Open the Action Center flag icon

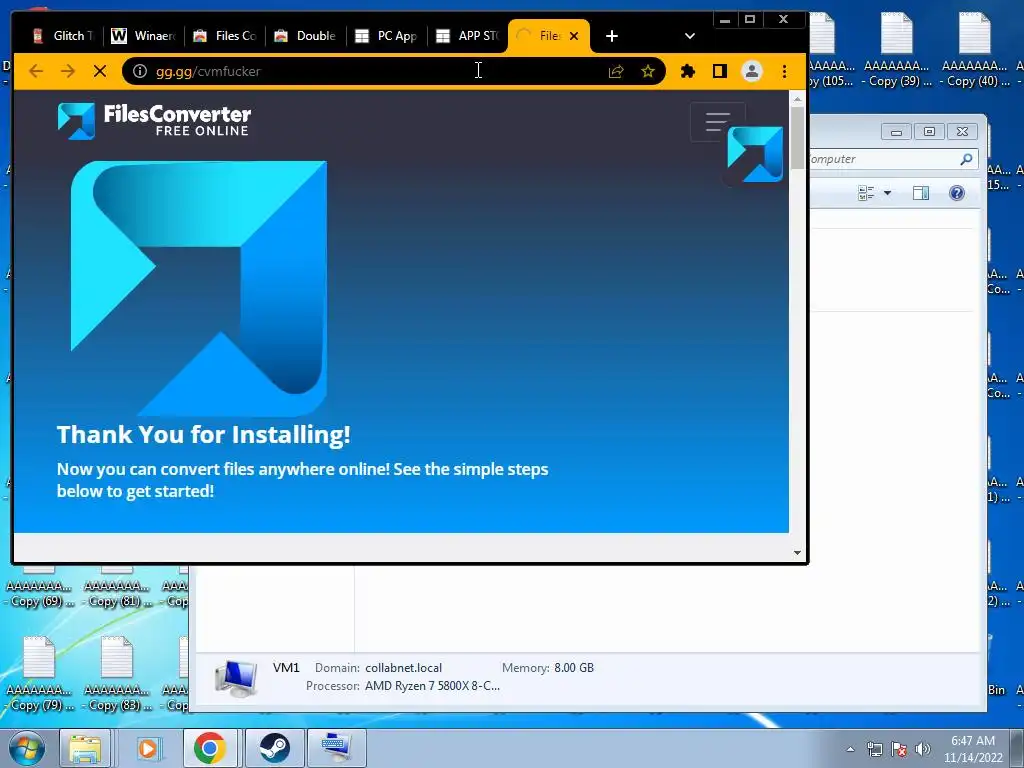[x=899, y=749]
